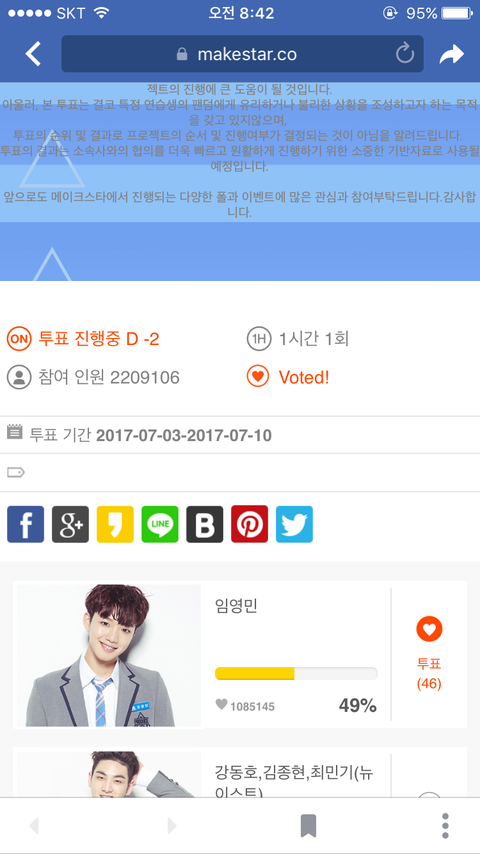Share poll on Google Plus
The width and height of the screenshot is (480, 854).
70,524
